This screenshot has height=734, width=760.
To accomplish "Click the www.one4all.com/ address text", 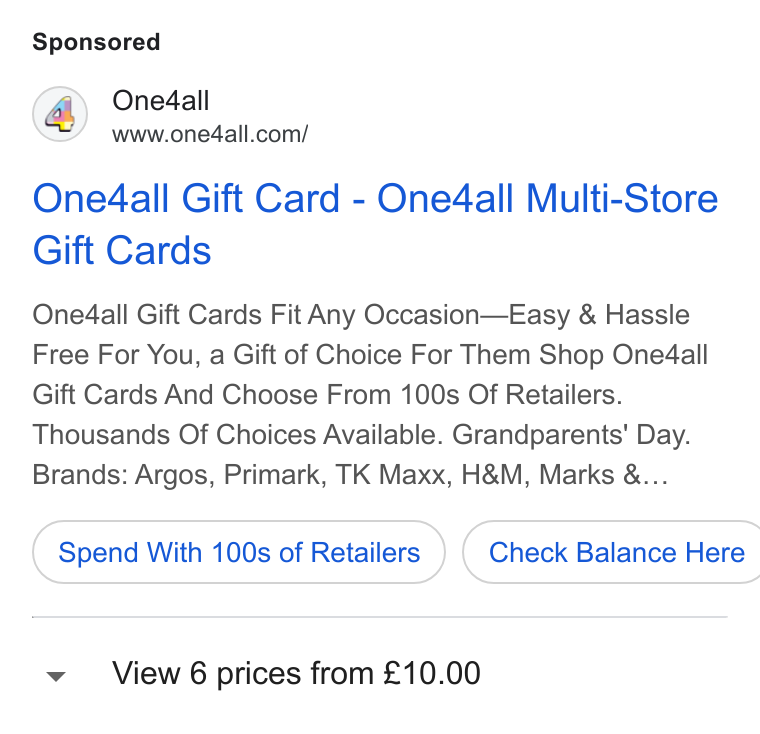I will pos(210,134).
